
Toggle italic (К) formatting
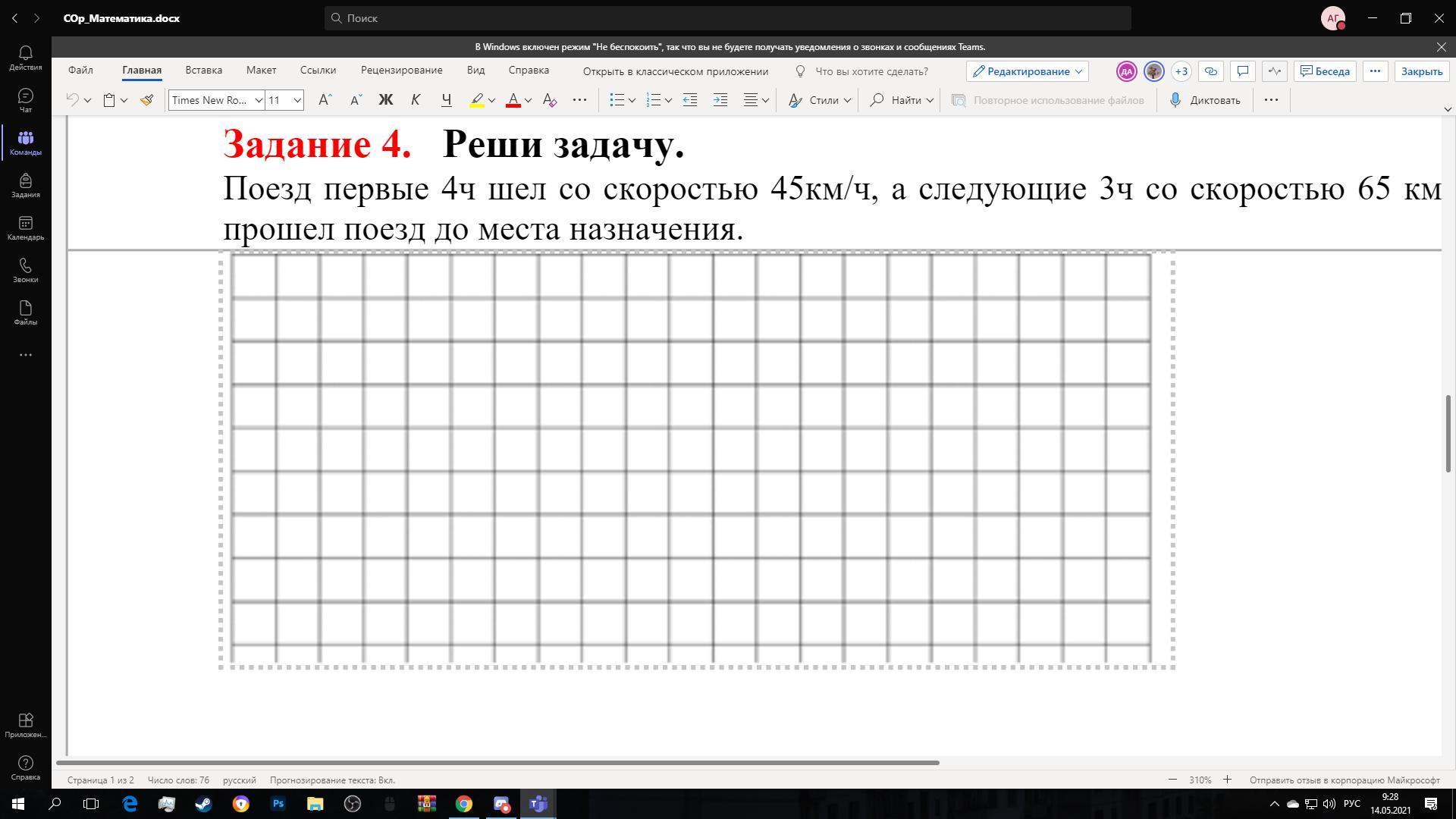coord(415,100)
